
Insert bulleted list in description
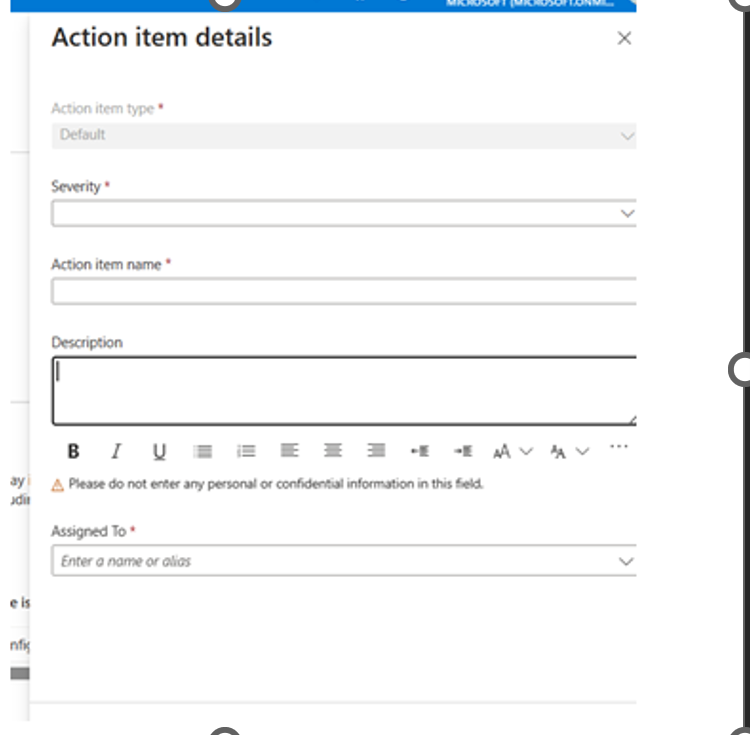(203, 451)
